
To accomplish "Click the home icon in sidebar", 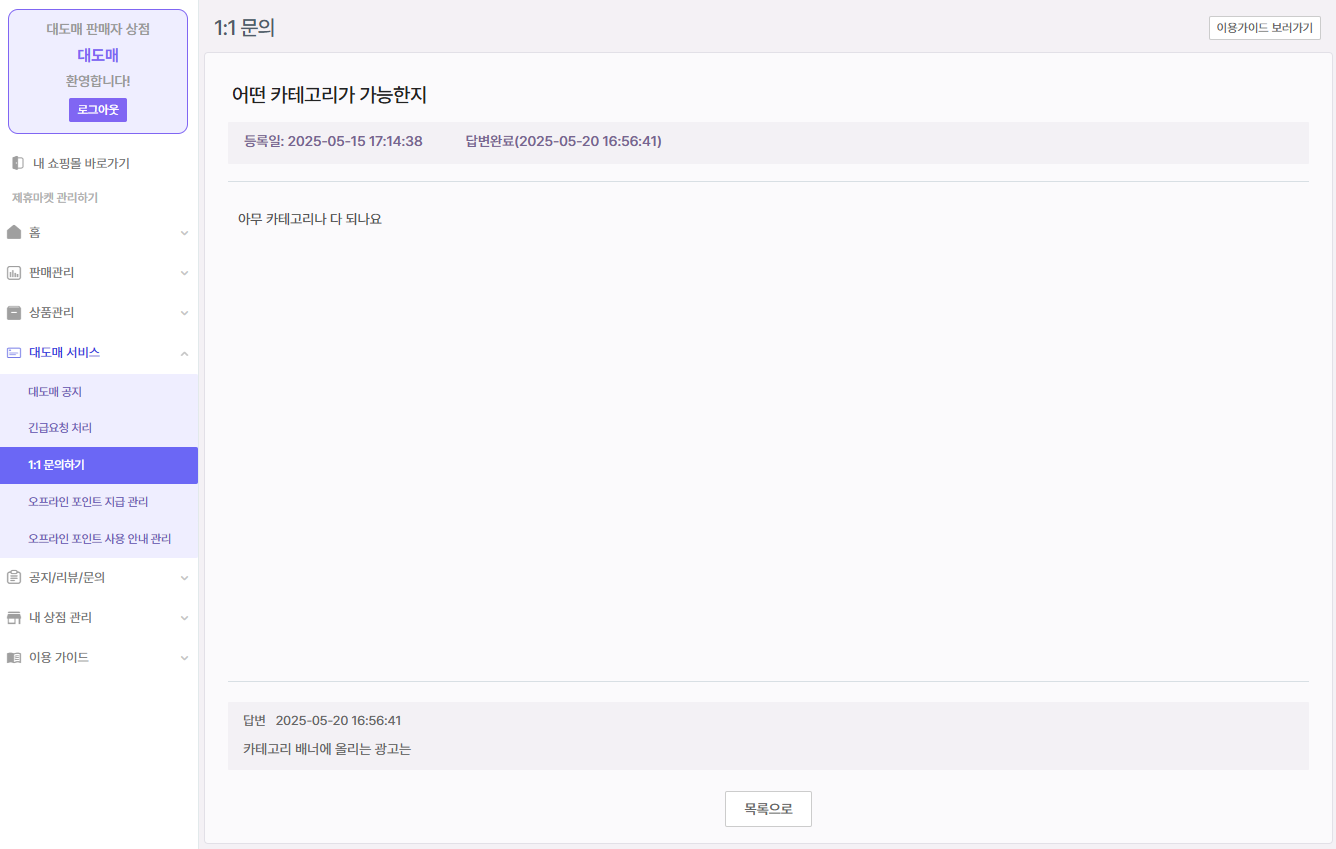I will [14, 232].
